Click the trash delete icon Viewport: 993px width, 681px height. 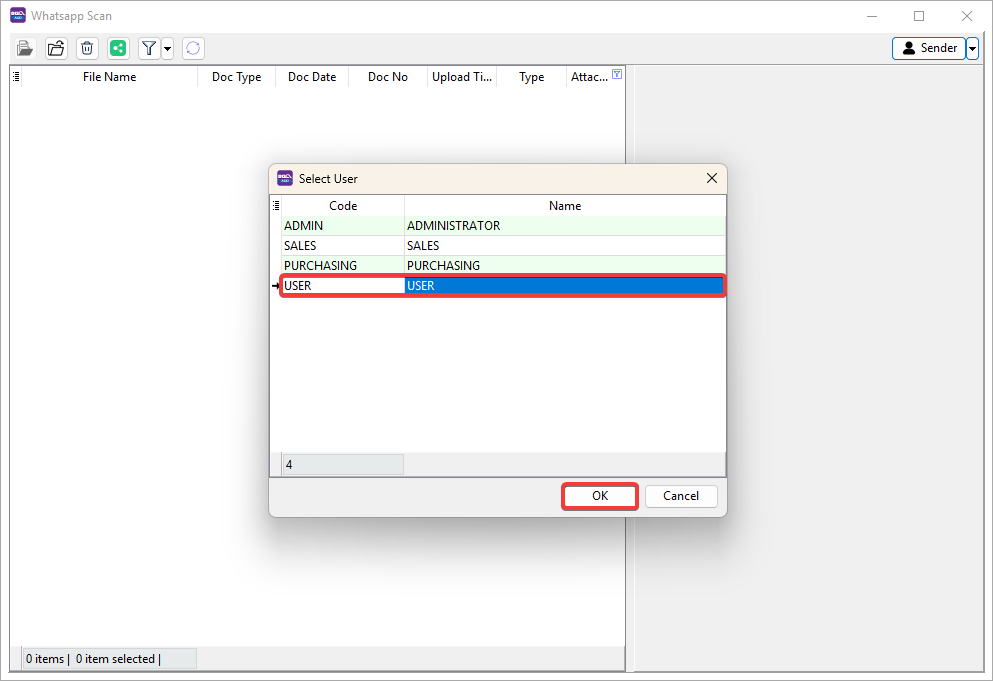[x=87, y=48]
